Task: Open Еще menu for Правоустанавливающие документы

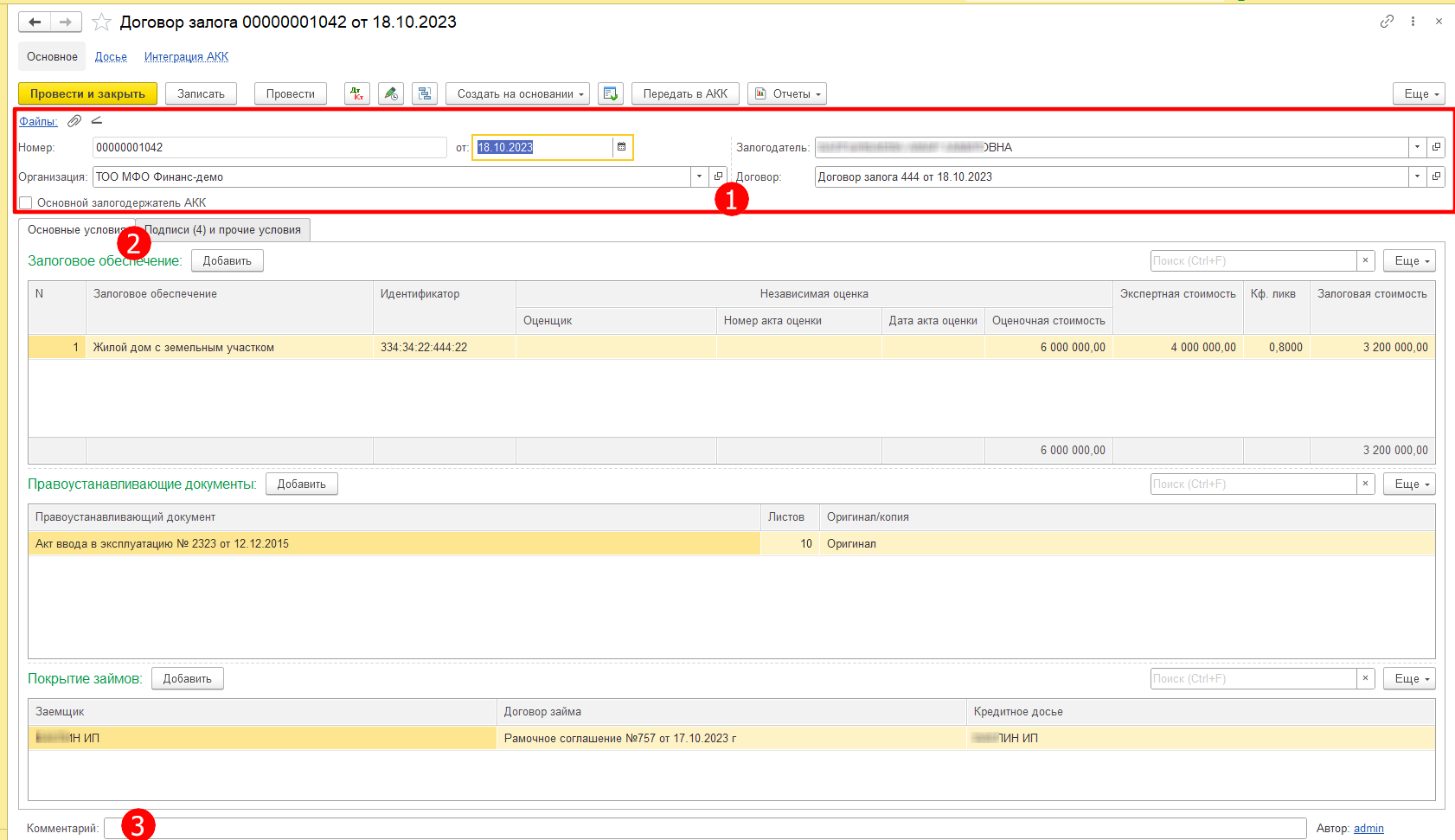Action: pyautogui.click(x=1409, y=484)
